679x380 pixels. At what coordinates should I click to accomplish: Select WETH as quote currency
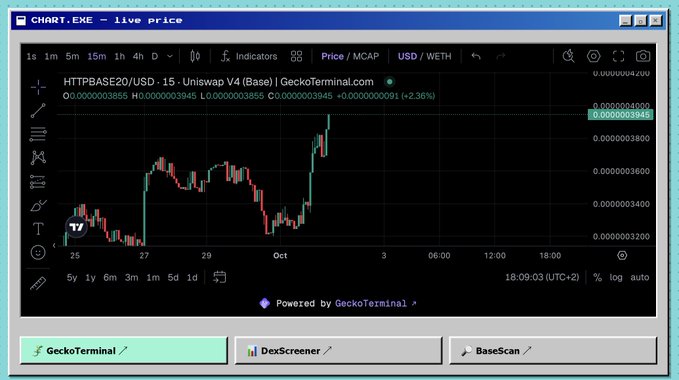pos(439,56)
